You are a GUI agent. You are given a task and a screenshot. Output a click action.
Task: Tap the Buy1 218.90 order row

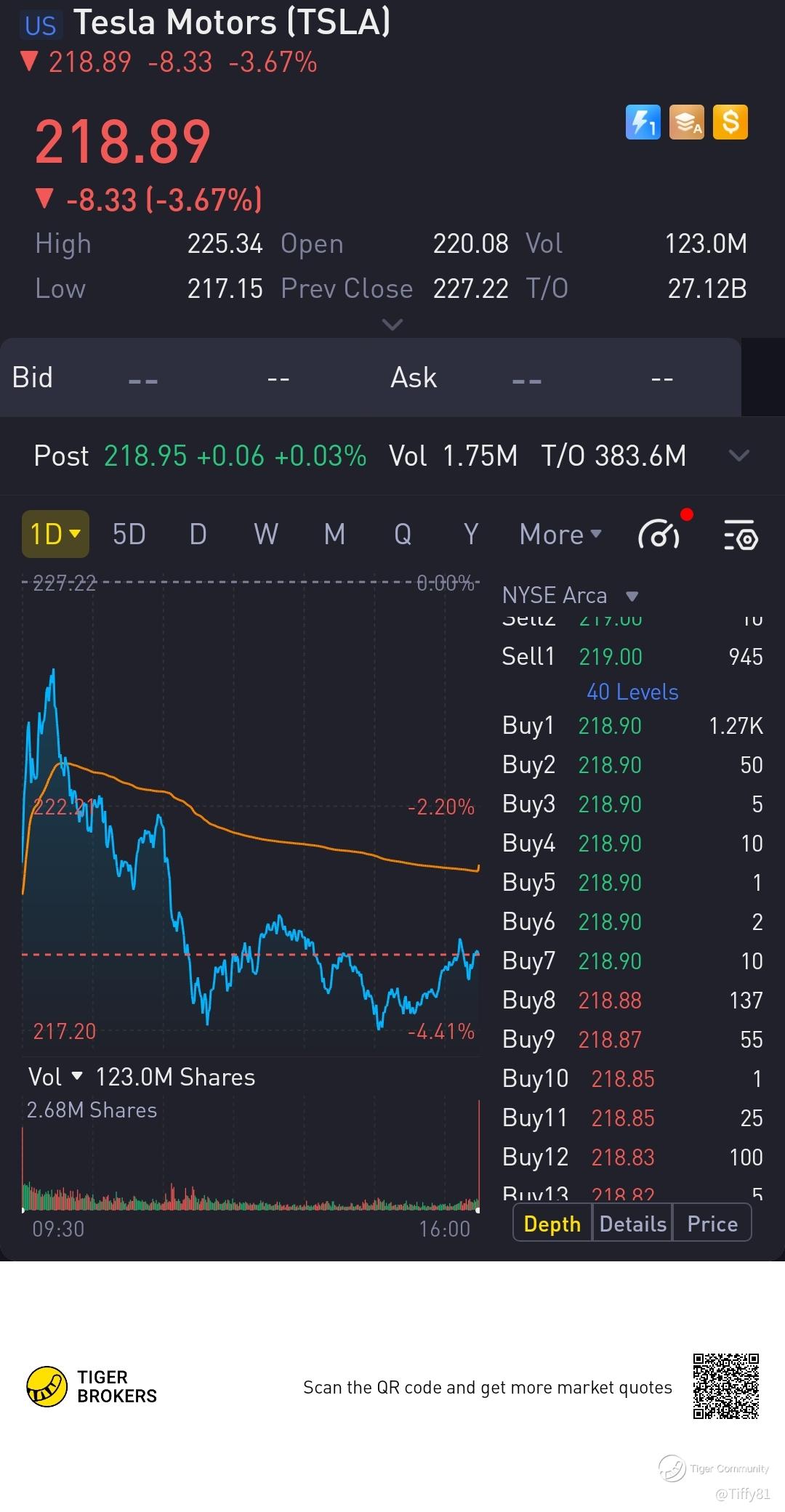[x=632, y=726]
